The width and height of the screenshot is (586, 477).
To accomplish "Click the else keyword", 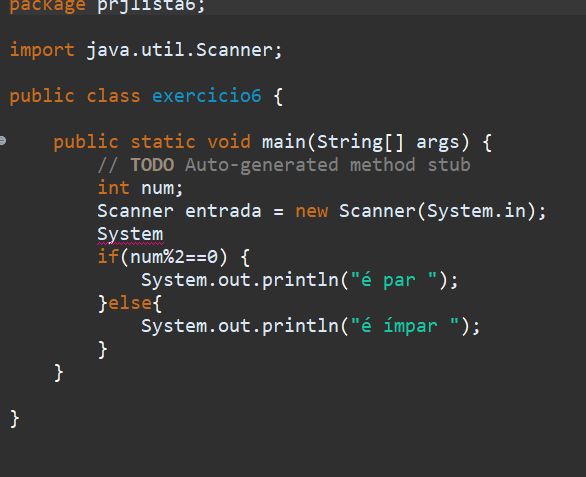I will coord(130,303).
